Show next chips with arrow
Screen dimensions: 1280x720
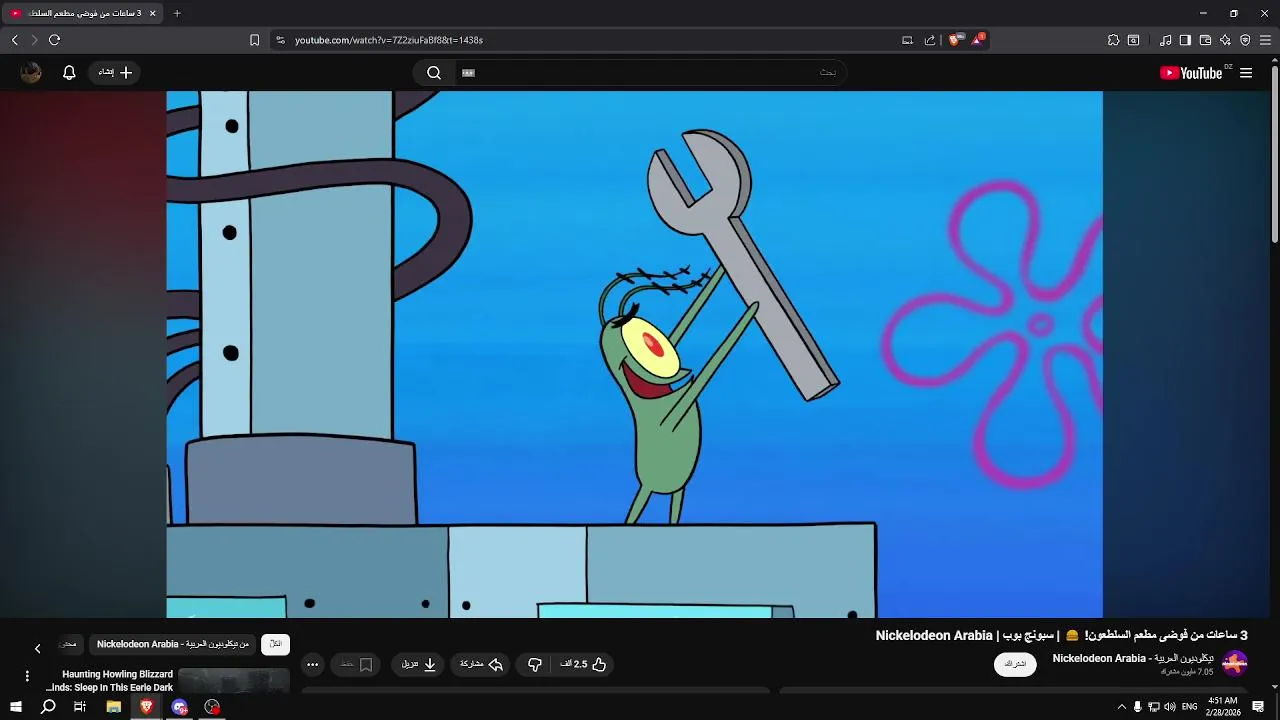point(37,648)
